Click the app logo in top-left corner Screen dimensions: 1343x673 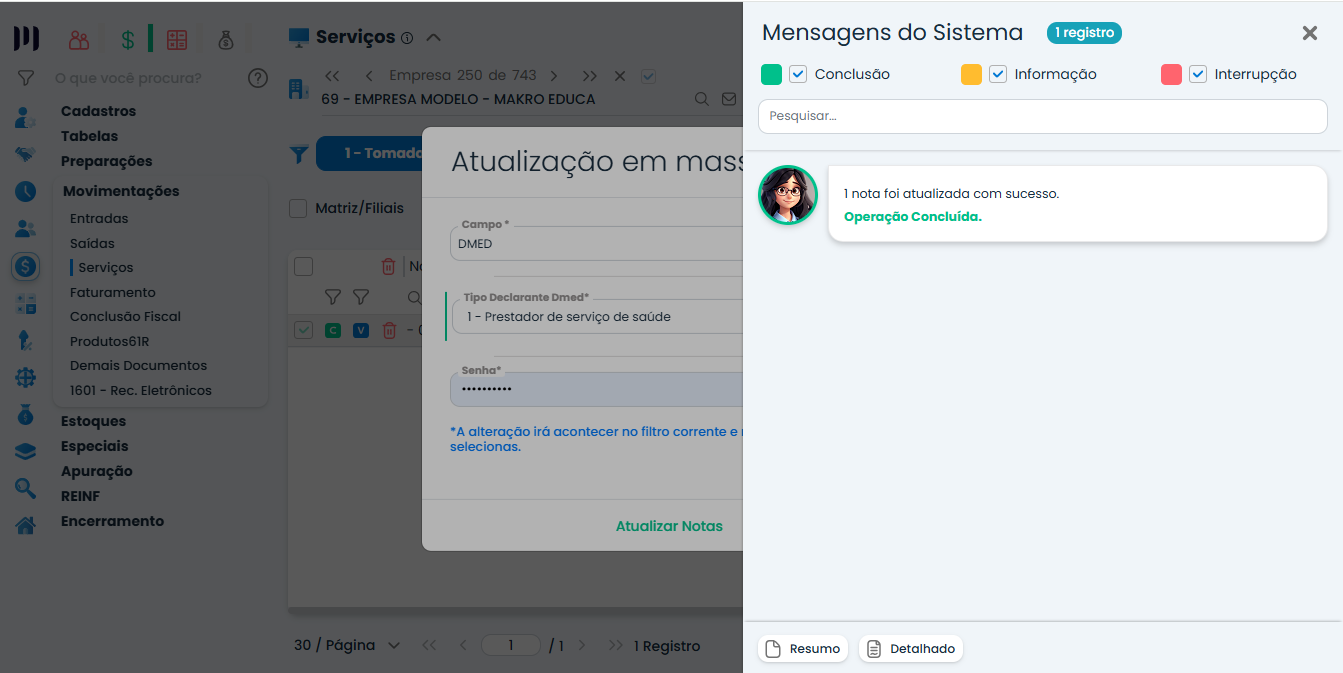(27, 39)
